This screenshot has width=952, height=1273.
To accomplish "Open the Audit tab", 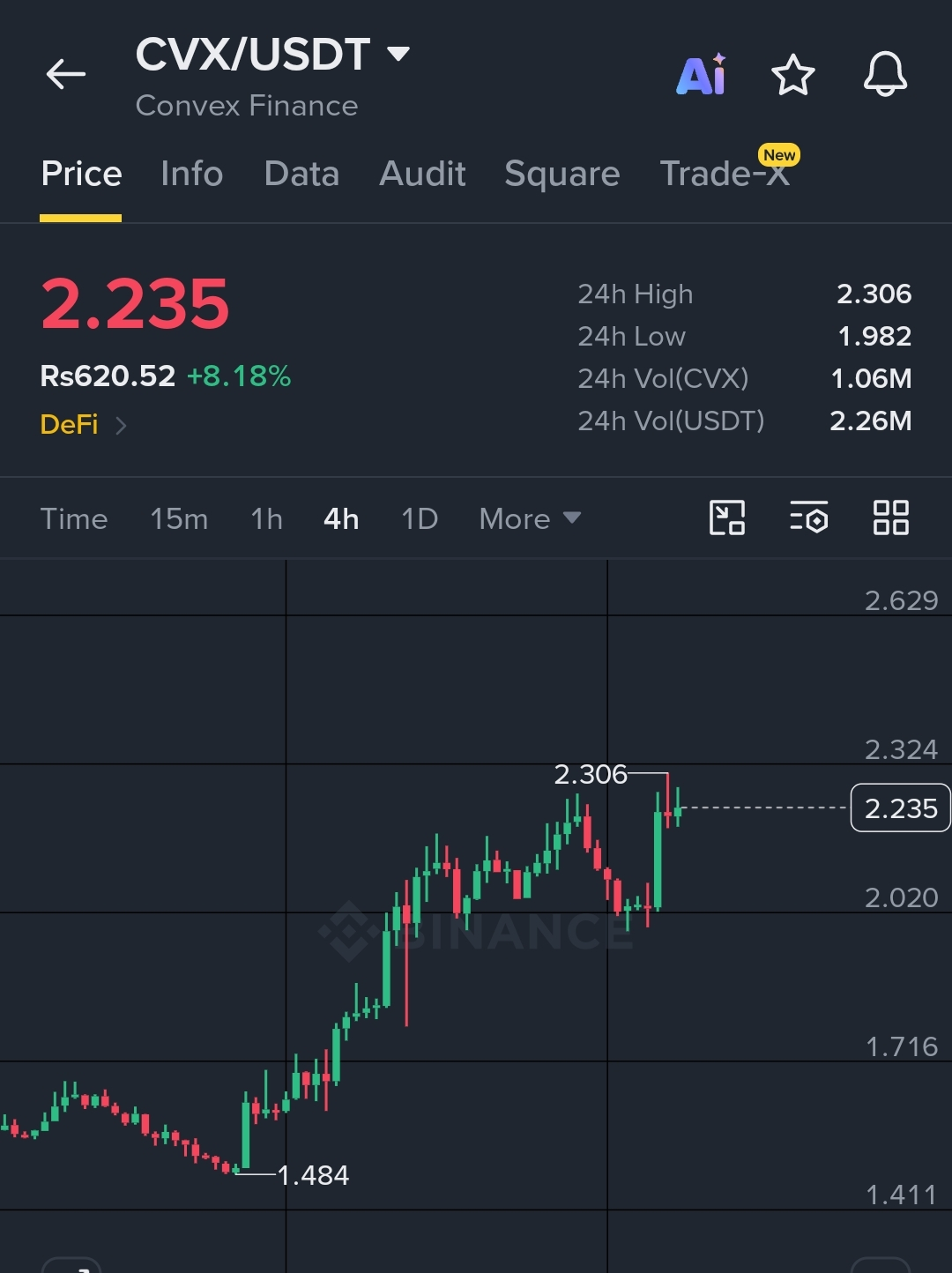I will [422, 174].
